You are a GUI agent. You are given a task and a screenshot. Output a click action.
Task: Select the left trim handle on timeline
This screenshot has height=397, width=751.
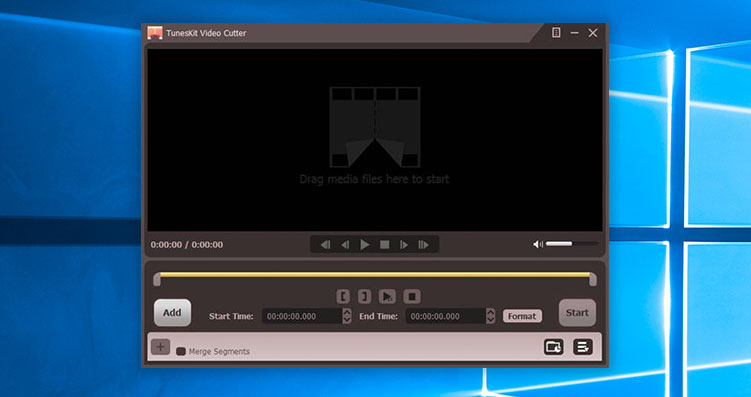click(157, 280)
